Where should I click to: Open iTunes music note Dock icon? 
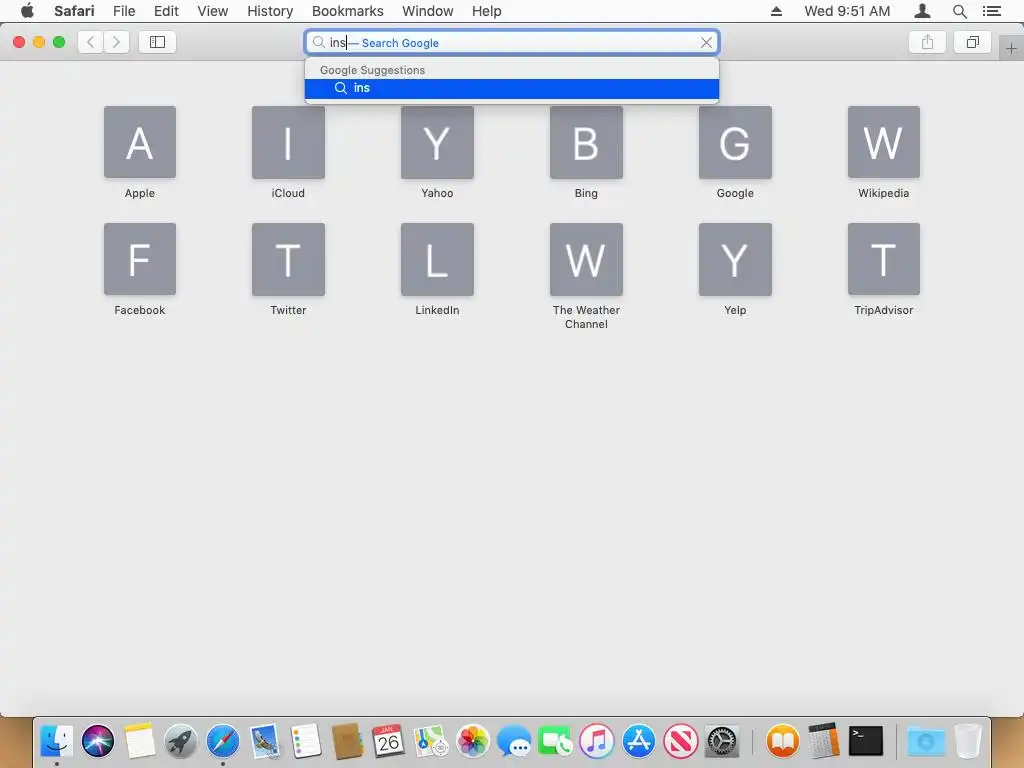pyautogui.click(x=597, y=741)
